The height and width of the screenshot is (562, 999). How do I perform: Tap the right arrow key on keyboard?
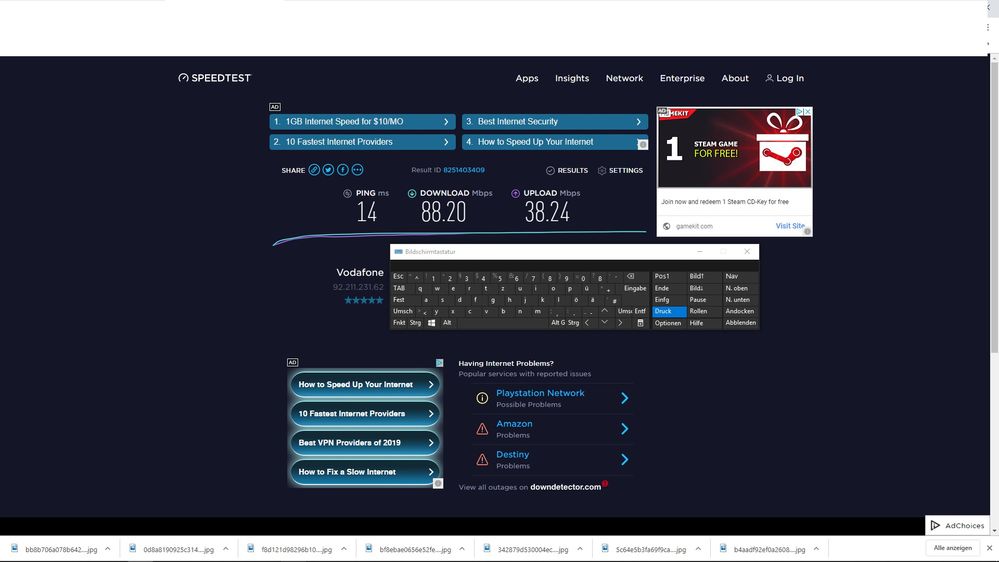coord(620,323)
